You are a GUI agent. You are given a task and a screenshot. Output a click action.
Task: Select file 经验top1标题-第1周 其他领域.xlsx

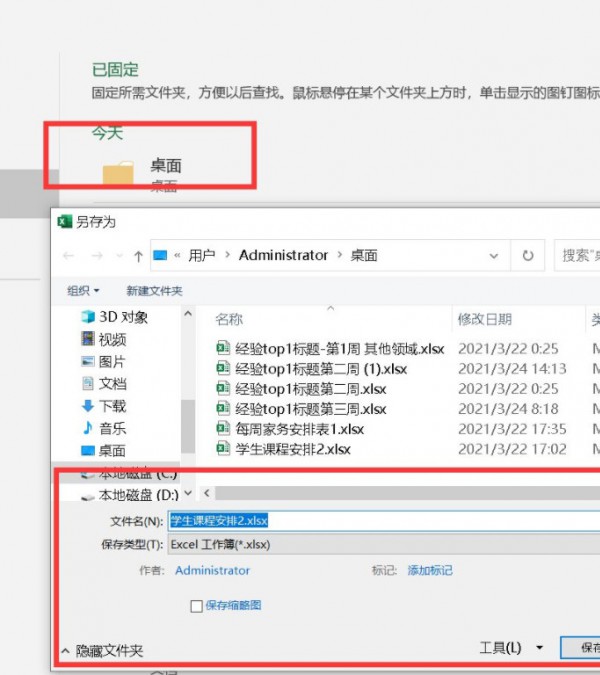pyautogui.click(x=340, y=349)
